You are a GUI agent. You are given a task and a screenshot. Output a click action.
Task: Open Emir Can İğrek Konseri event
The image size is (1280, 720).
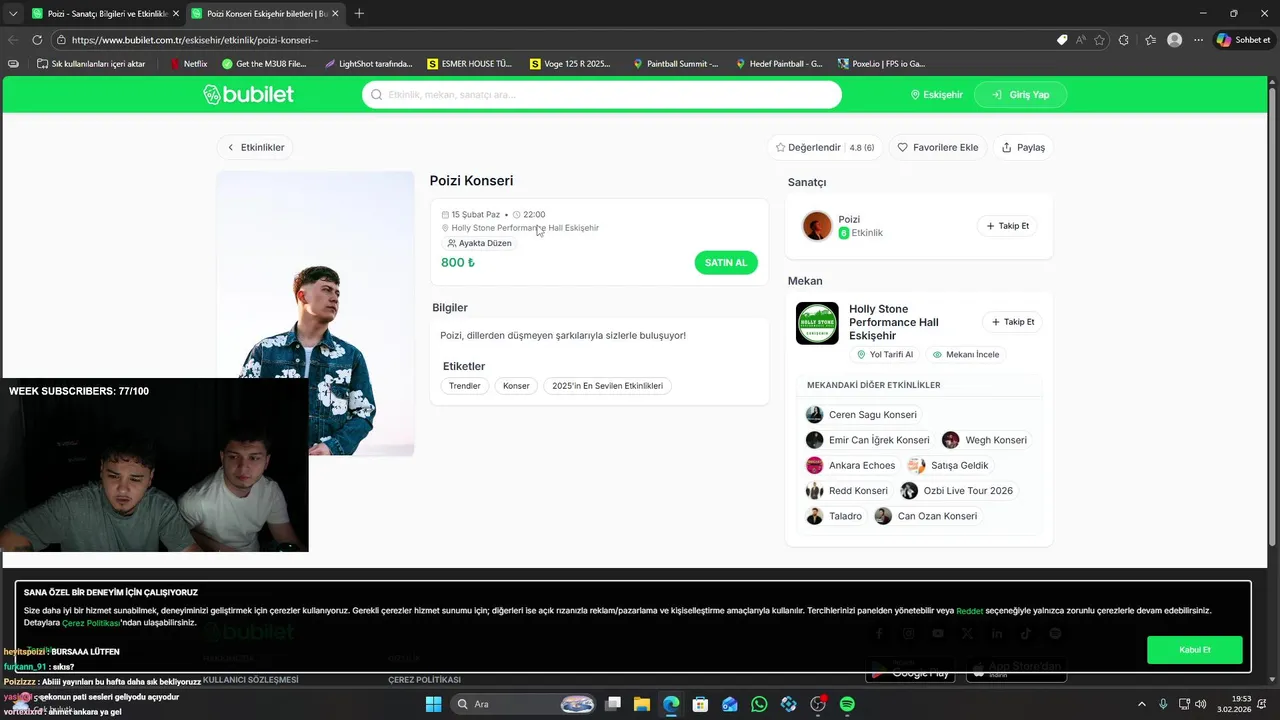tap(869, 440)
